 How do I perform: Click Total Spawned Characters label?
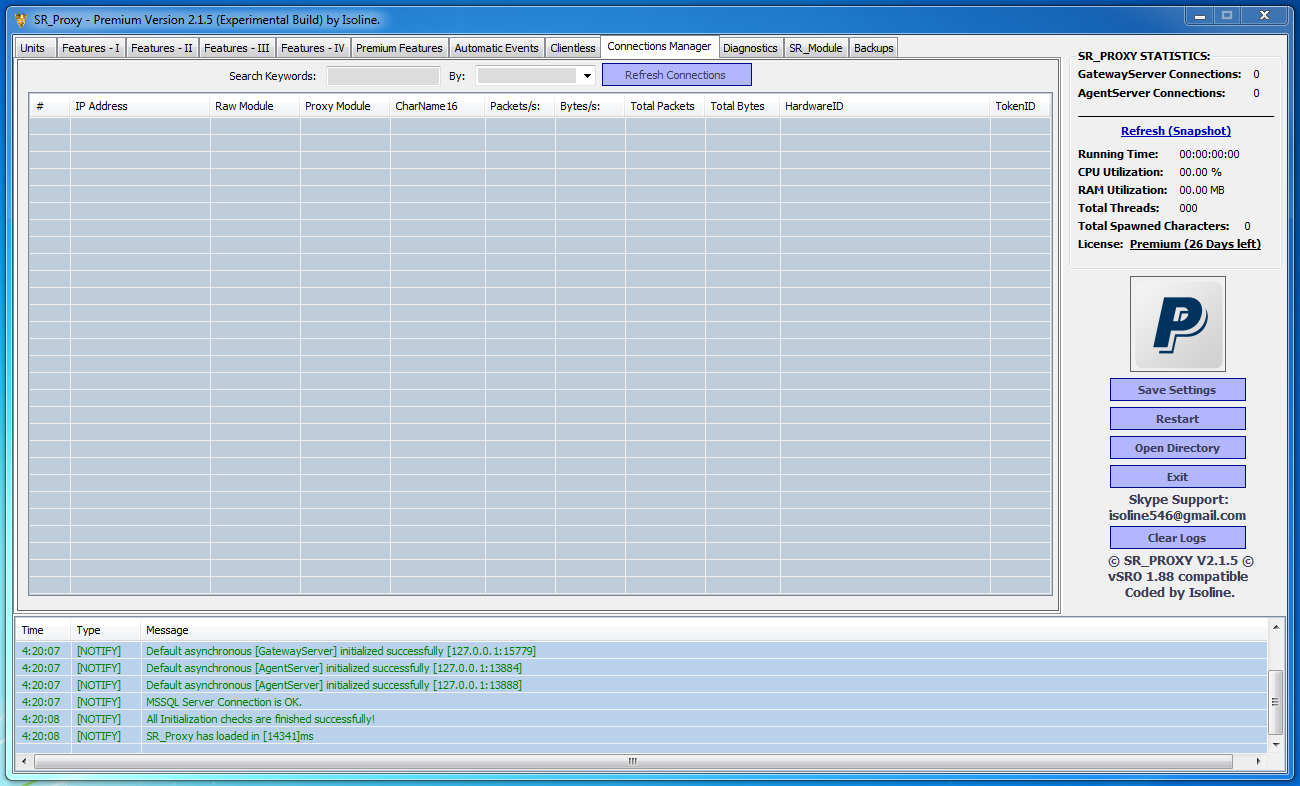coord(1153,226)
